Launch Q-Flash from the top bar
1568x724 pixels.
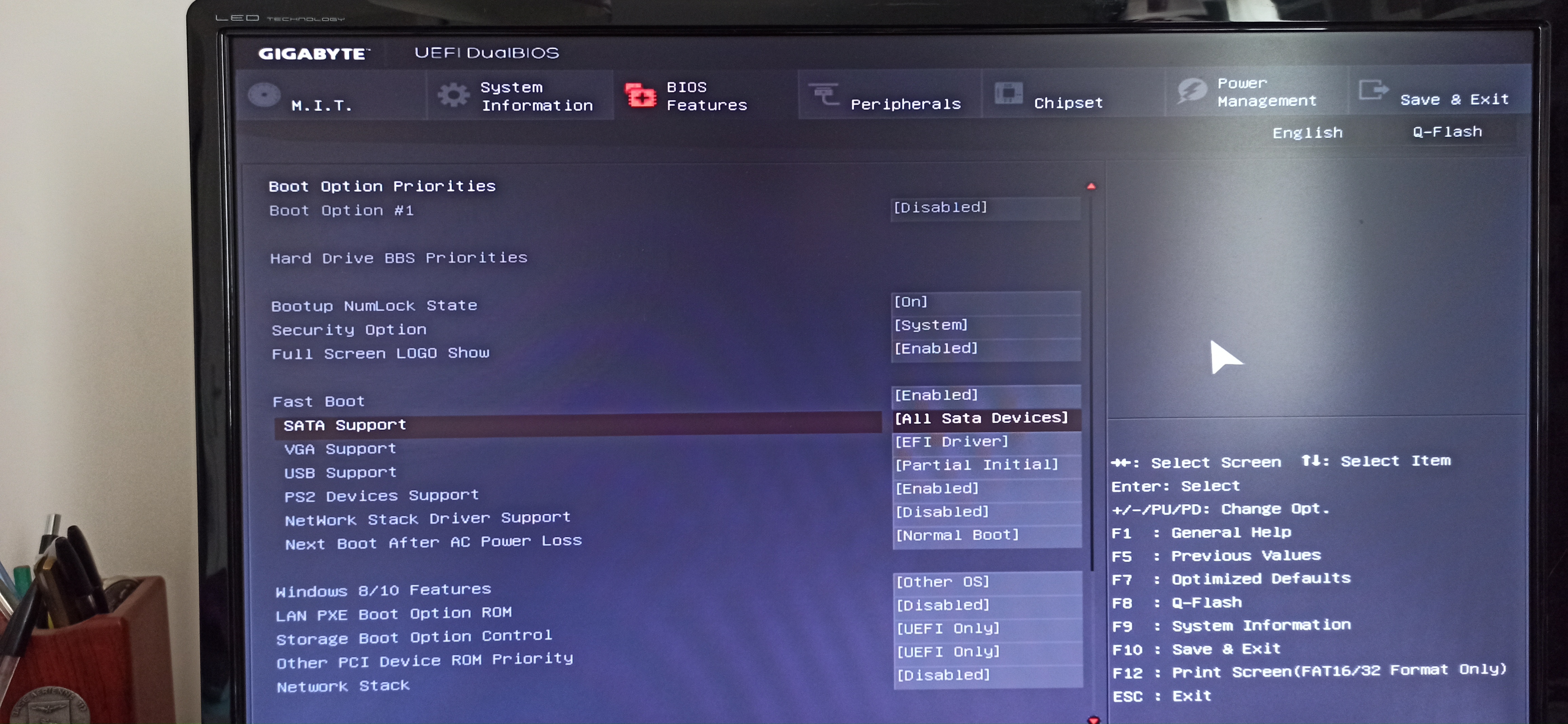(x=1447, y=132)
